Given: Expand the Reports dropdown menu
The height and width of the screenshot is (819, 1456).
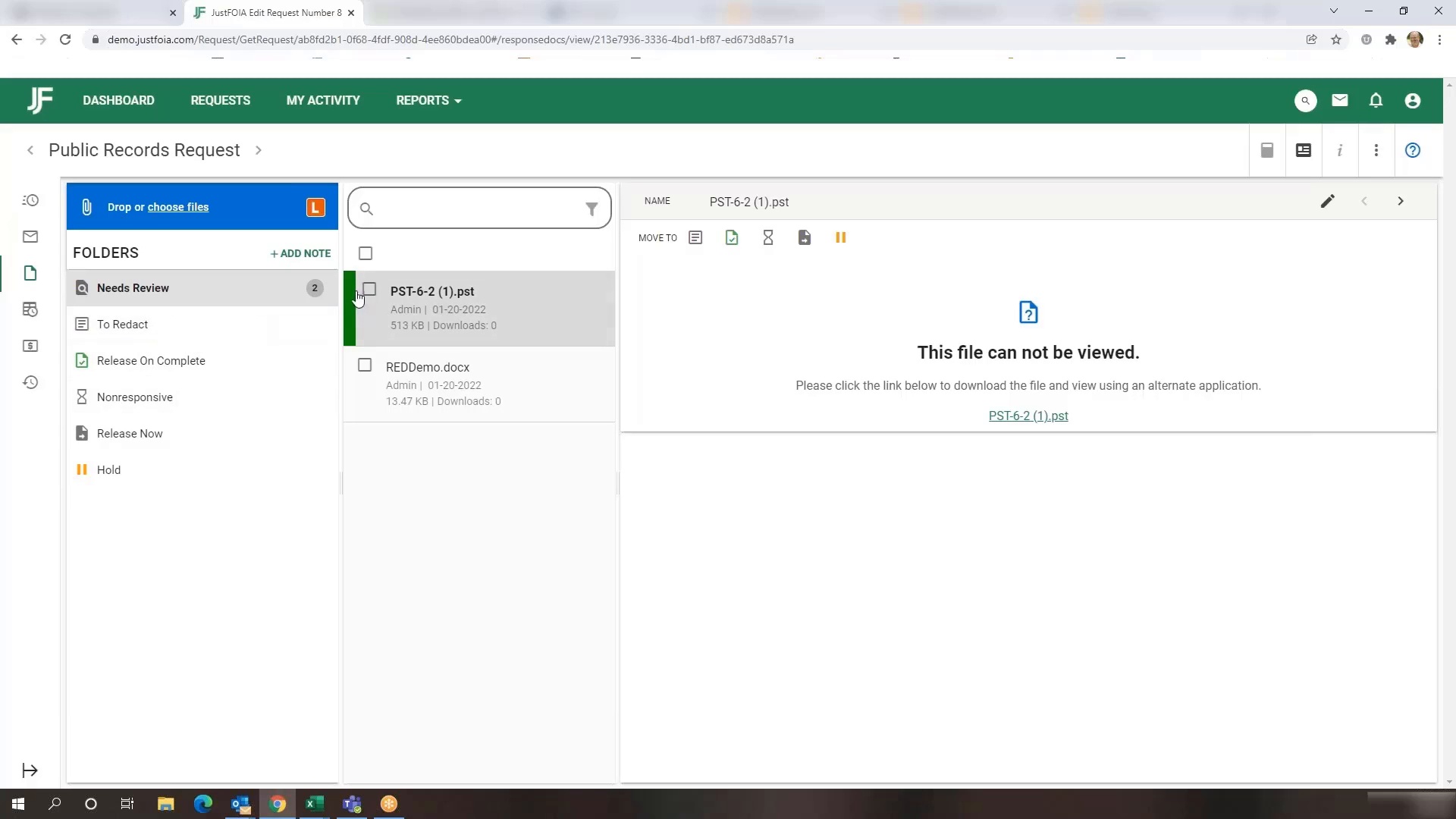Looking at the screenshot, I should click(428, 101).
